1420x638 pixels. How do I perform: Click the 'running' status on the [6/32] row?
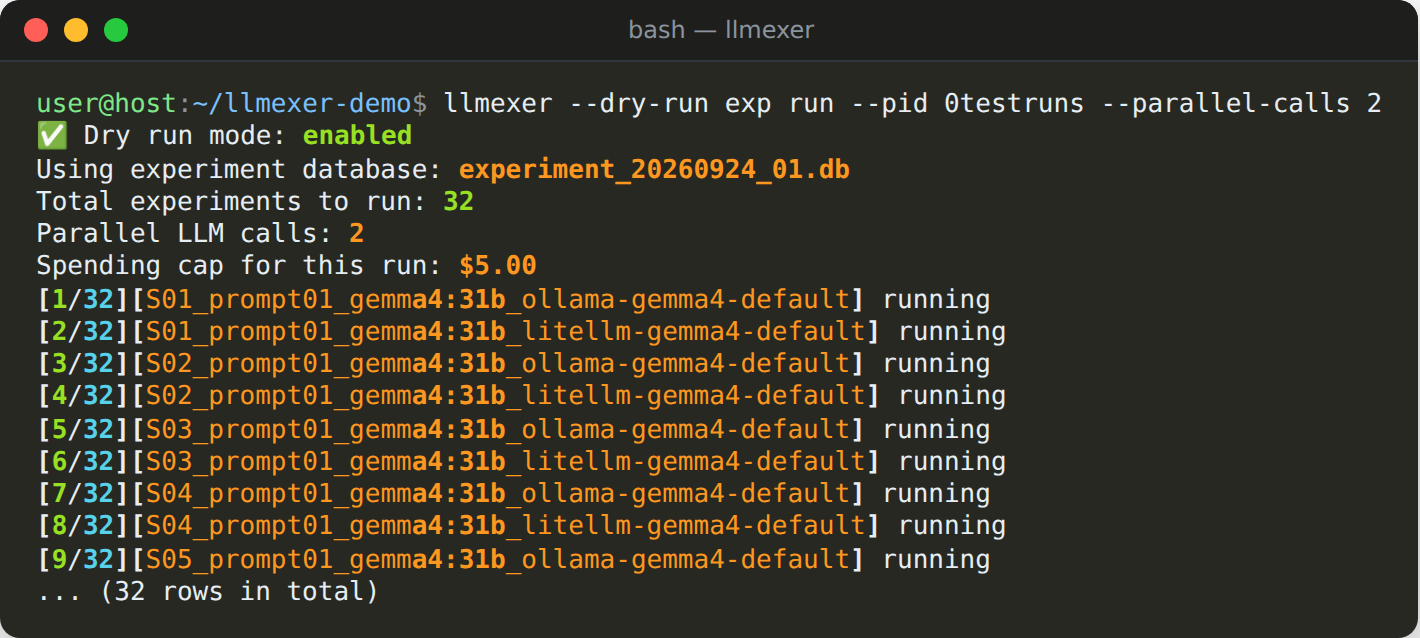[952, 462]
